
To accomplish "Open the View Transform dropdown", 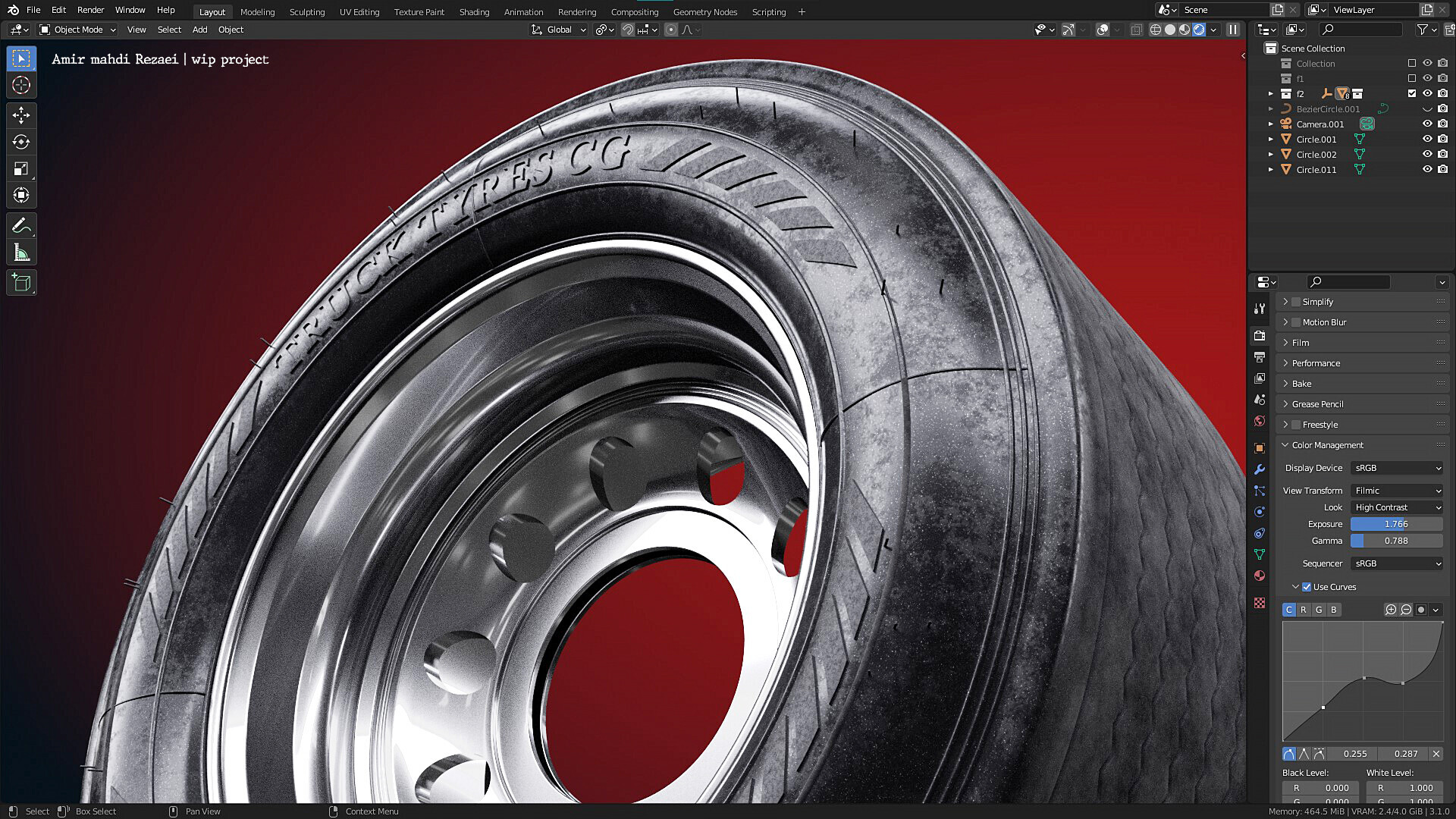I will point(1396,490).
